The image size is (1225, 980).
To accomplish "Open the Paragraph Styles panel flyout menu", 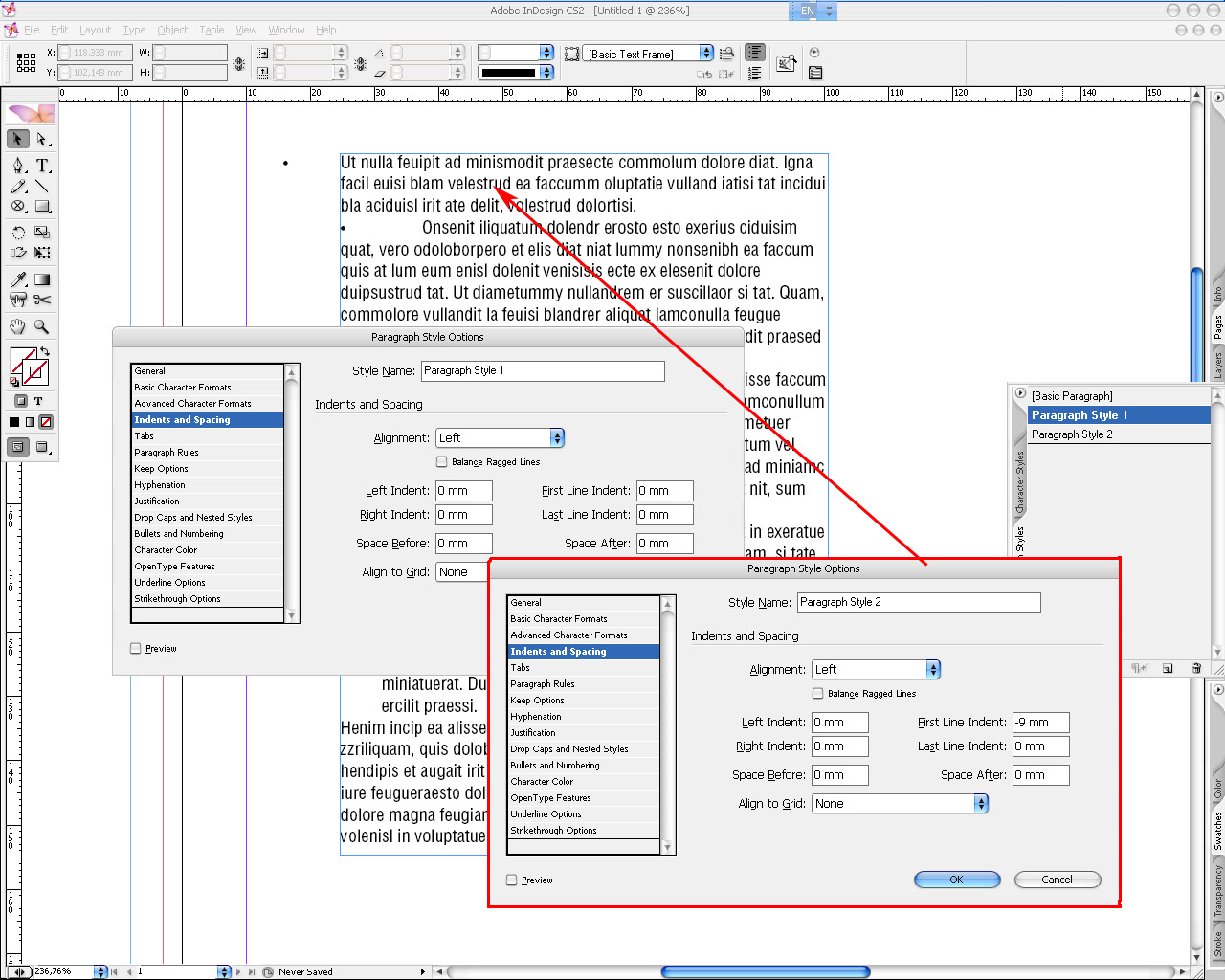I will (1020, 394).
